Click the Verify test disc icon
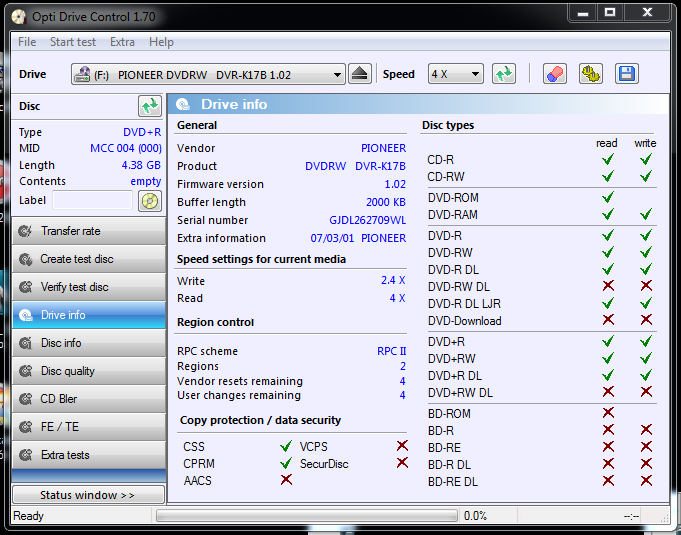This screenshot has height=535, width=681. coord(25,287)
